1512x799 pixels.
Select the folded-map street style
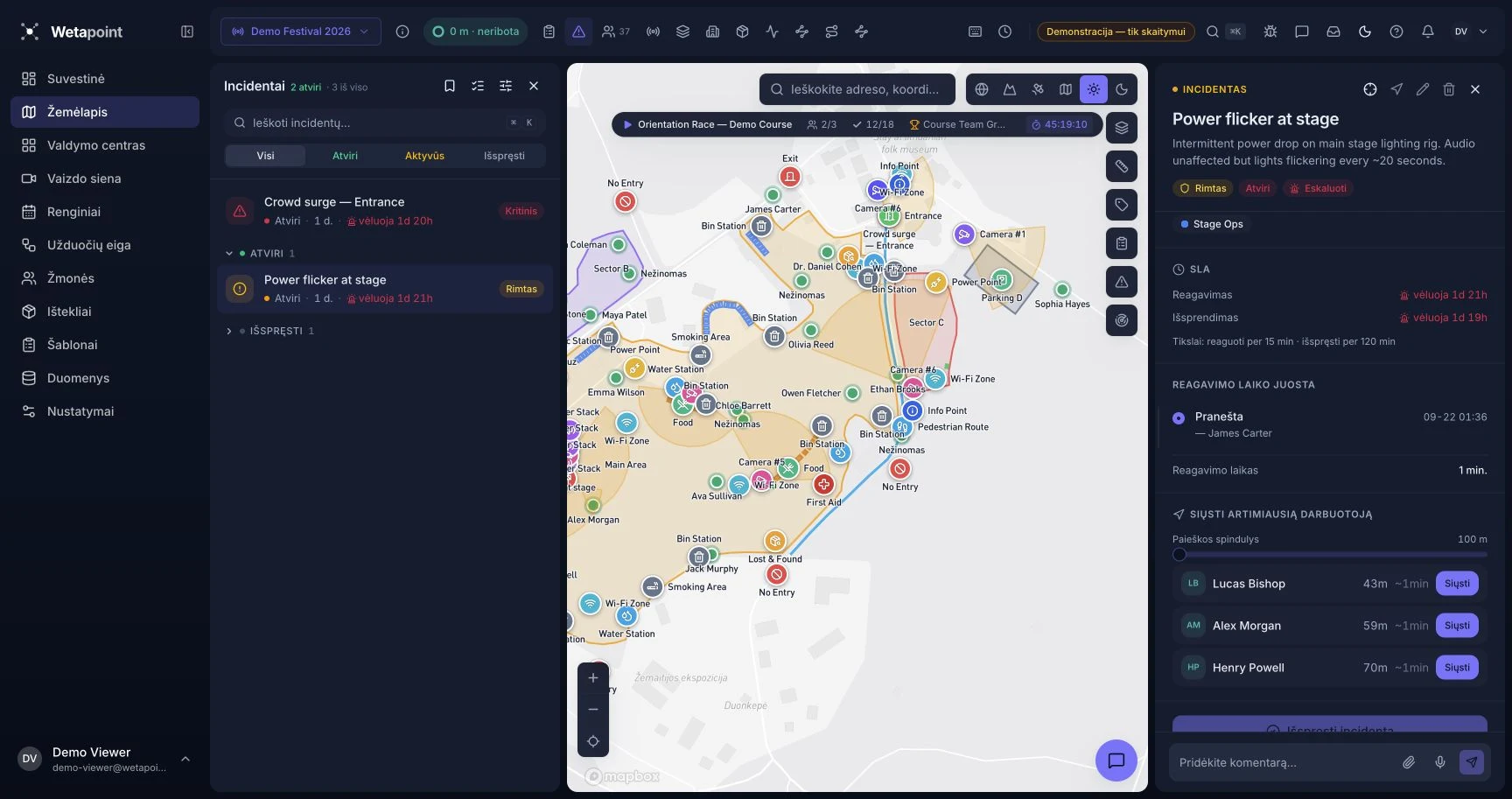coord(1066,89)
